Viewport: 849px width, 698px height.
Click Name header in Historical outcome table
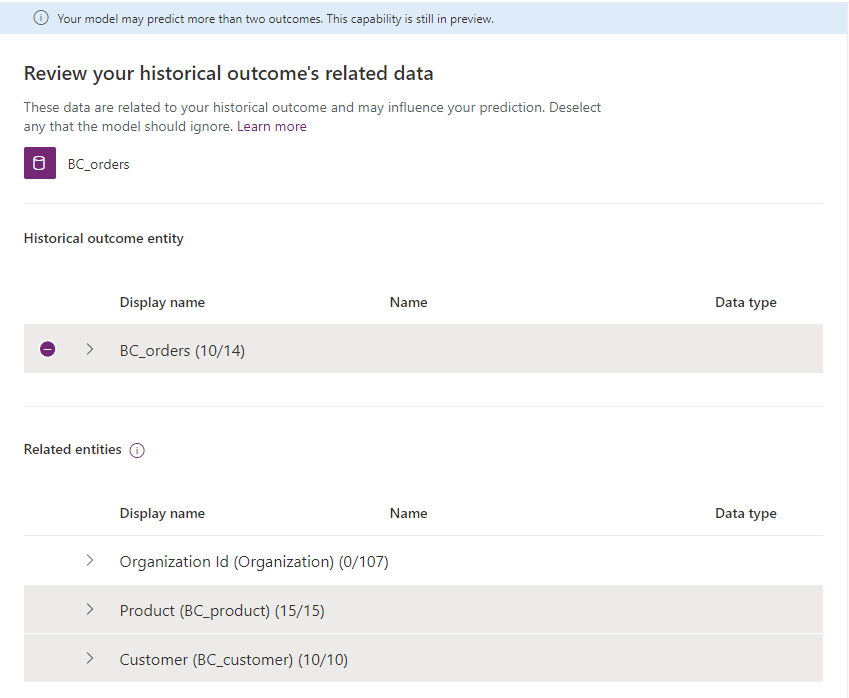tap(408, 302)
